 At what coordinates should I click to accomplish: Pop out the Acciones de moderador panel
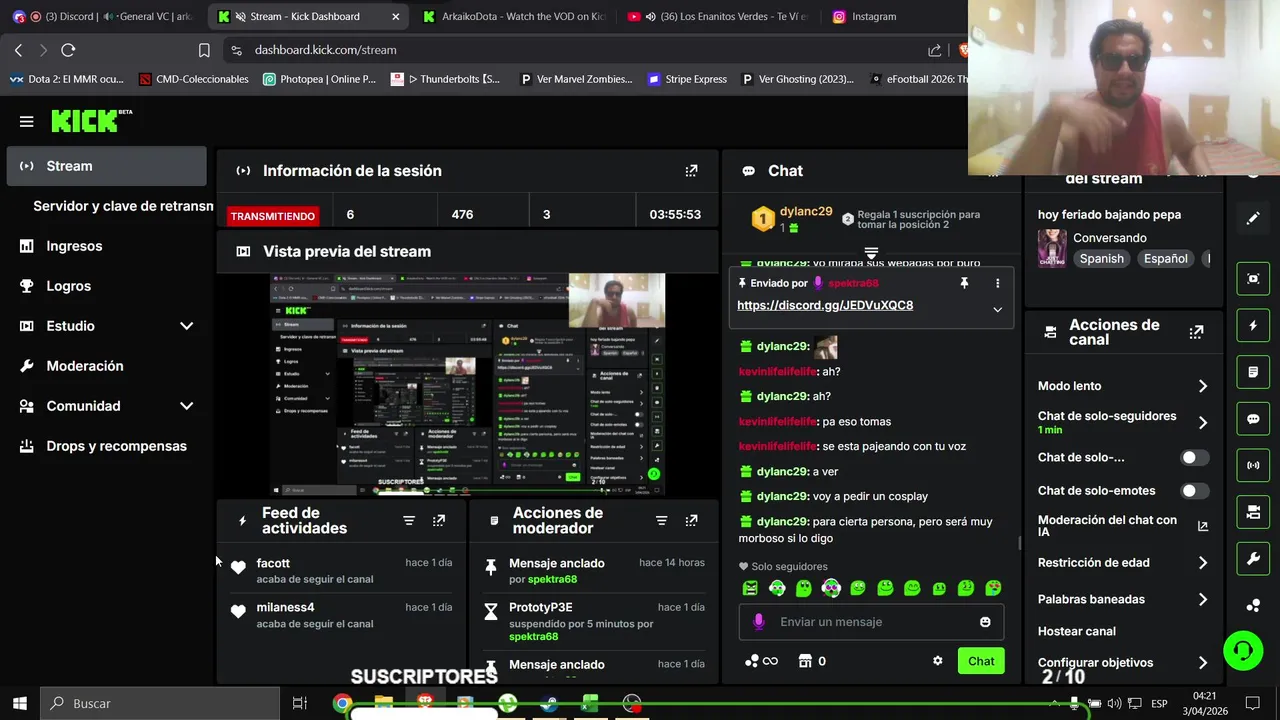click(x=691, y=521)
